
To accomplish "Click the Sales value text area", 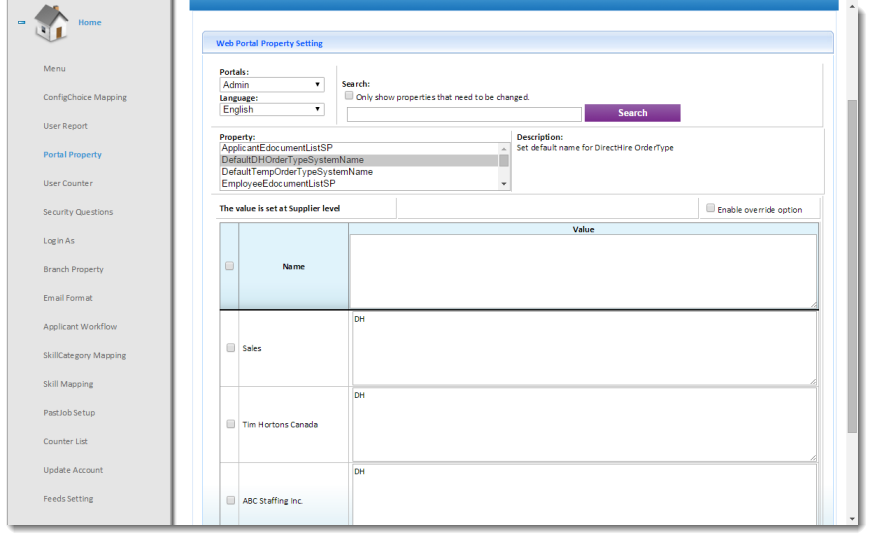I will click(x=583, y=348).
